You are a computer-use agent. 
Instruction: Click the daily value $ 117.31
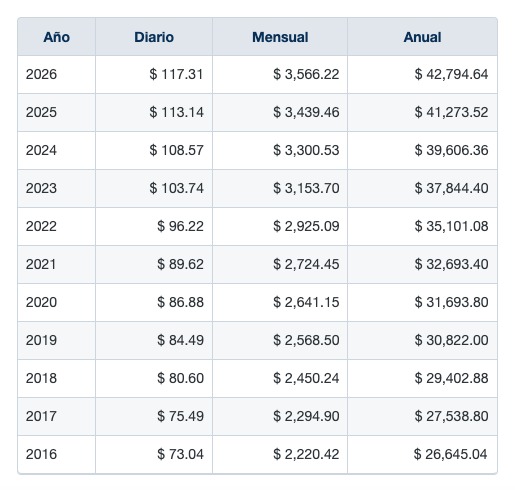(176, 74)
